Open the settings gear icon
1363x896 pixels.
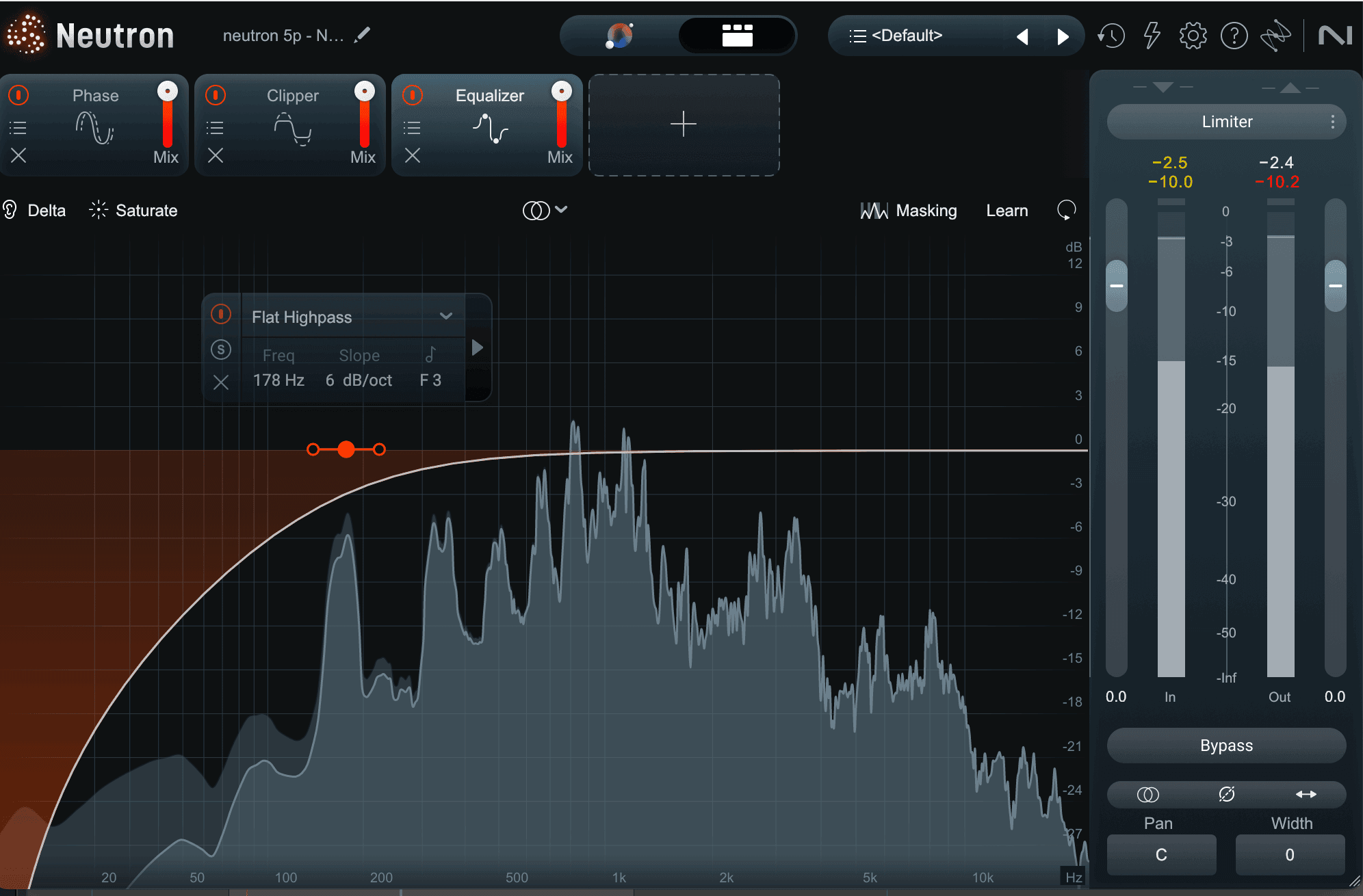pyautogui.click(x=1193, y=36)
